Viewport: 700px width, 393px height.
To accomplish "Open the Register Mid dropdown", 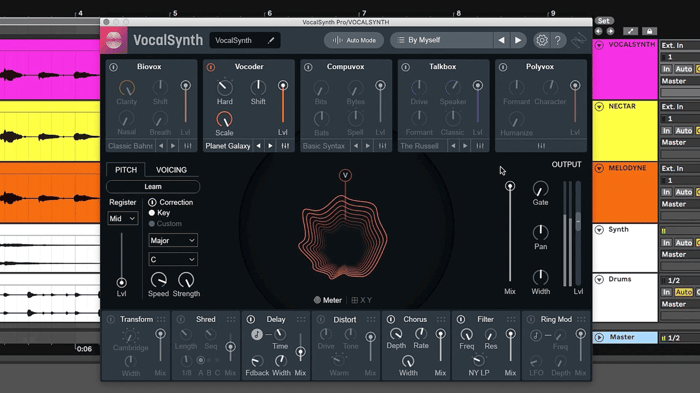I will pos(123,218).
